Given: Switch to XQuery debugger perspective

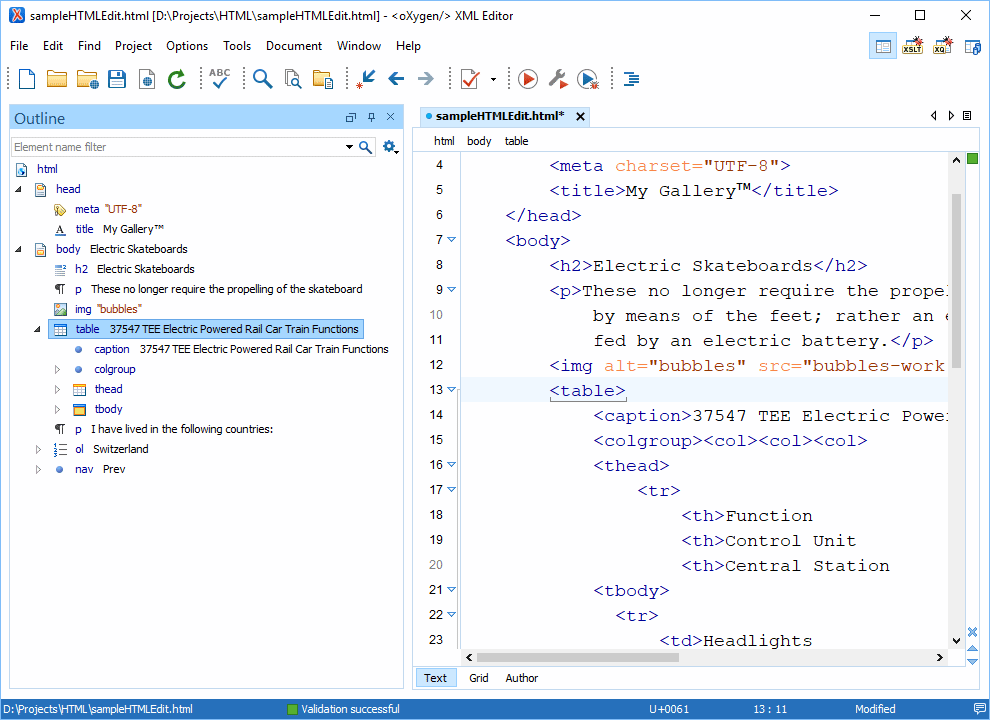Looking at the screenshot, I should tap(943, 46).
